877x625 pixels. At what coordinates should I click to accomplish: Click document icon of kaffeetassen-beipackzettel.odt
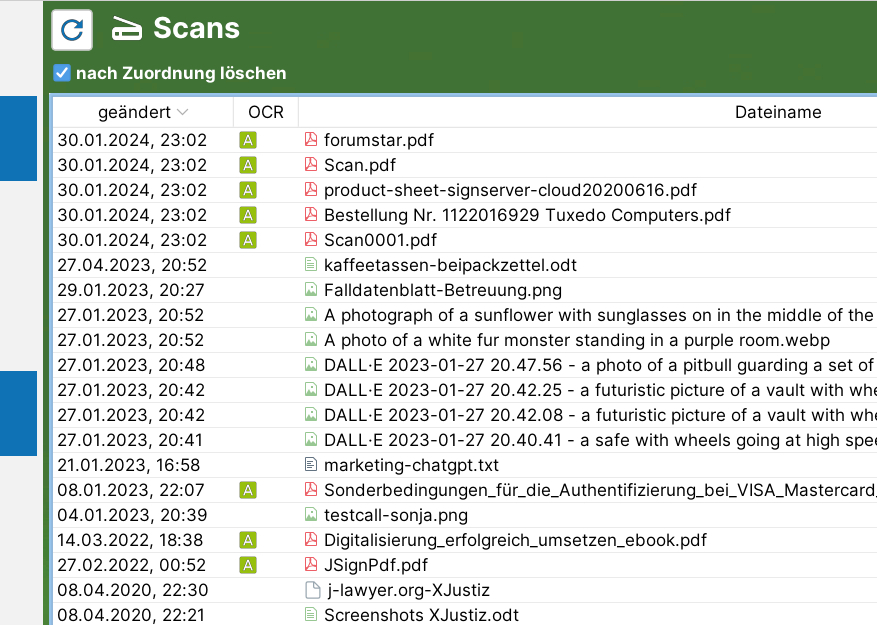[x=311, y=265]
